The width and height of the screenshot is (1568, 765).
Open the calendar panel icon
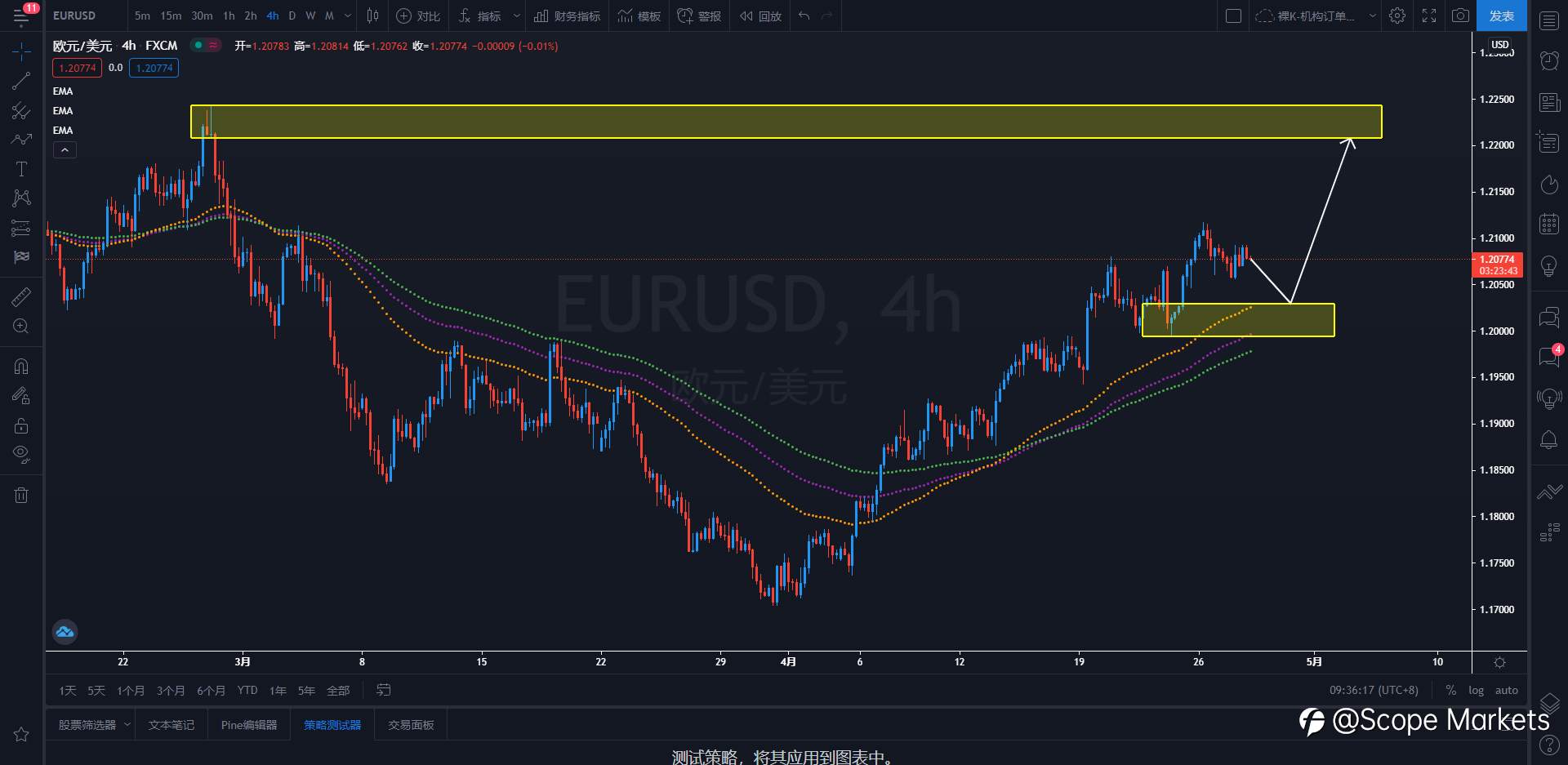click(x=1549, y=224)
